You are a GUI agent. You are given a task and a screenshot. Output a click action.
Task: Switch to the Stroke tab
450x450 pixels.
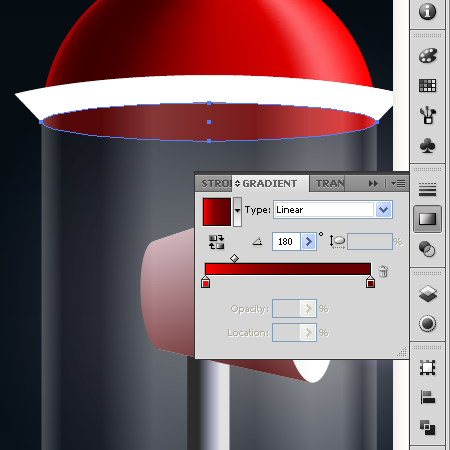click(215, 184)
